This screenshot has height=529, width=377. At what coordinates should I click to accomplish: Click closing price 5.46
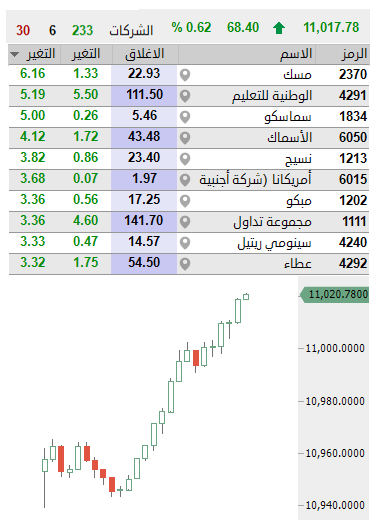click(x=144, y=115)
